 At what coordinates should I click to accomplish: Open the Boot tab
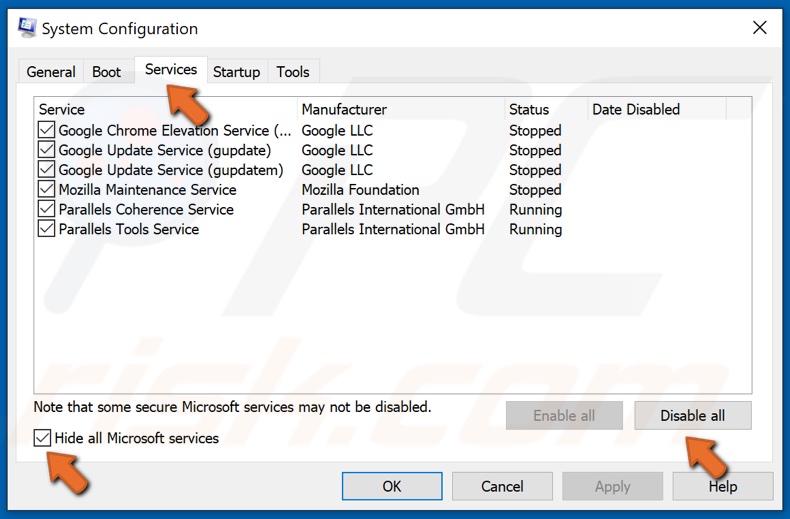click(107, 72)
